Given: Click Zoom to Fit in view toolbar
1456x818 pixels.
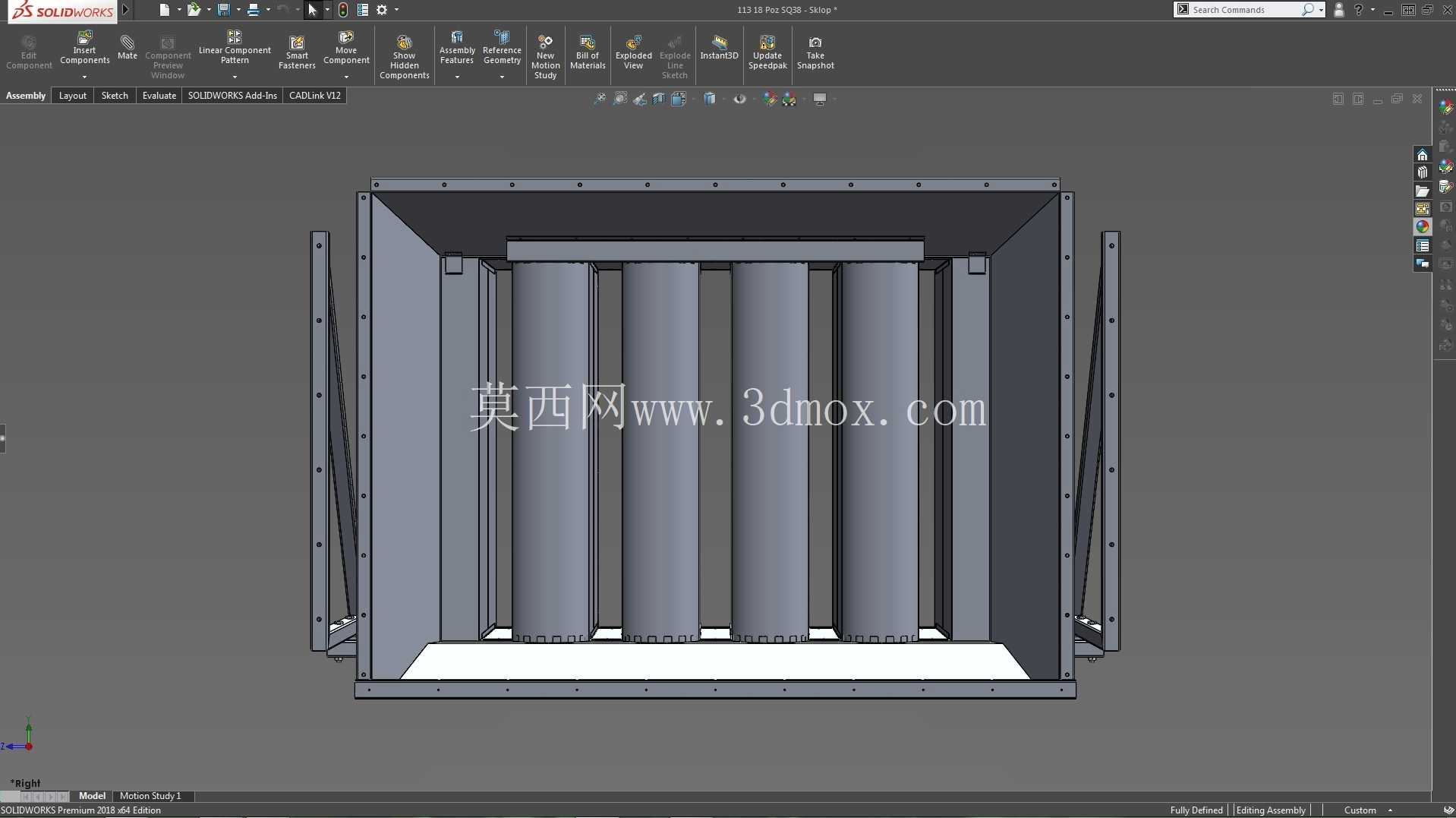Looking at the screenshot, I should (x=600, y=99).
